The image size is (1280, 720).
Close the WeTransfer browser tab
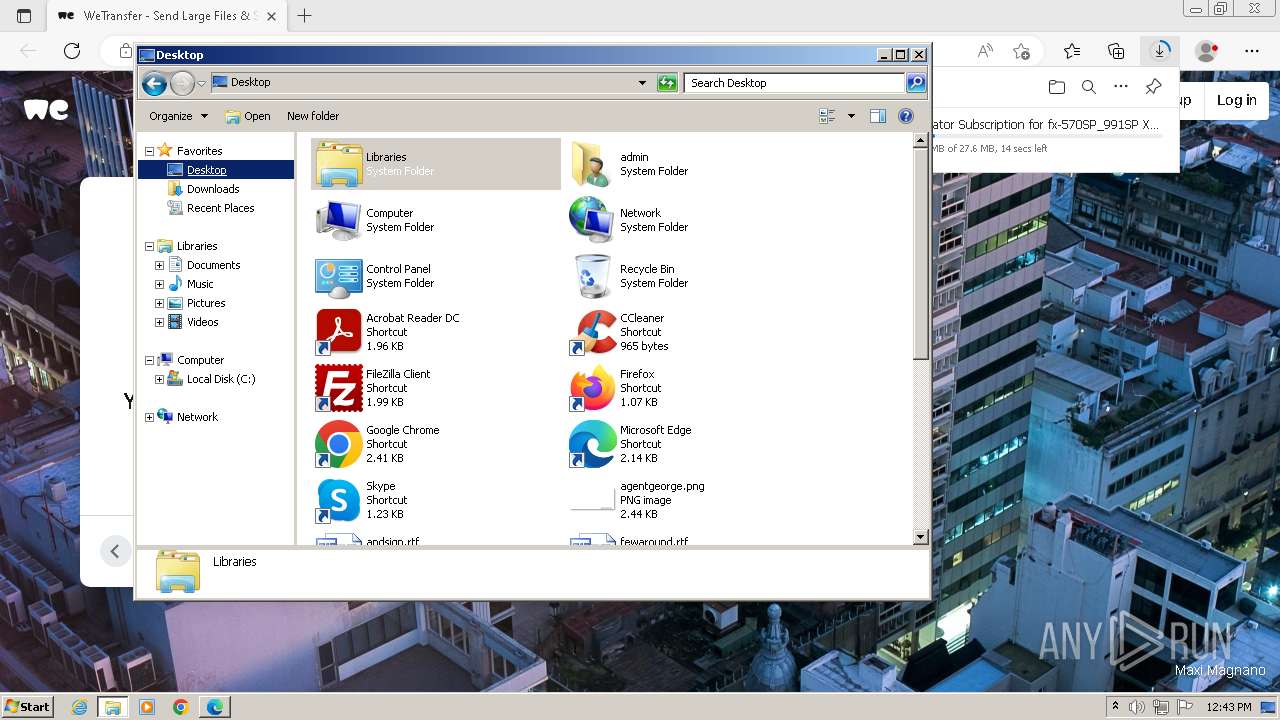point(271,16)
